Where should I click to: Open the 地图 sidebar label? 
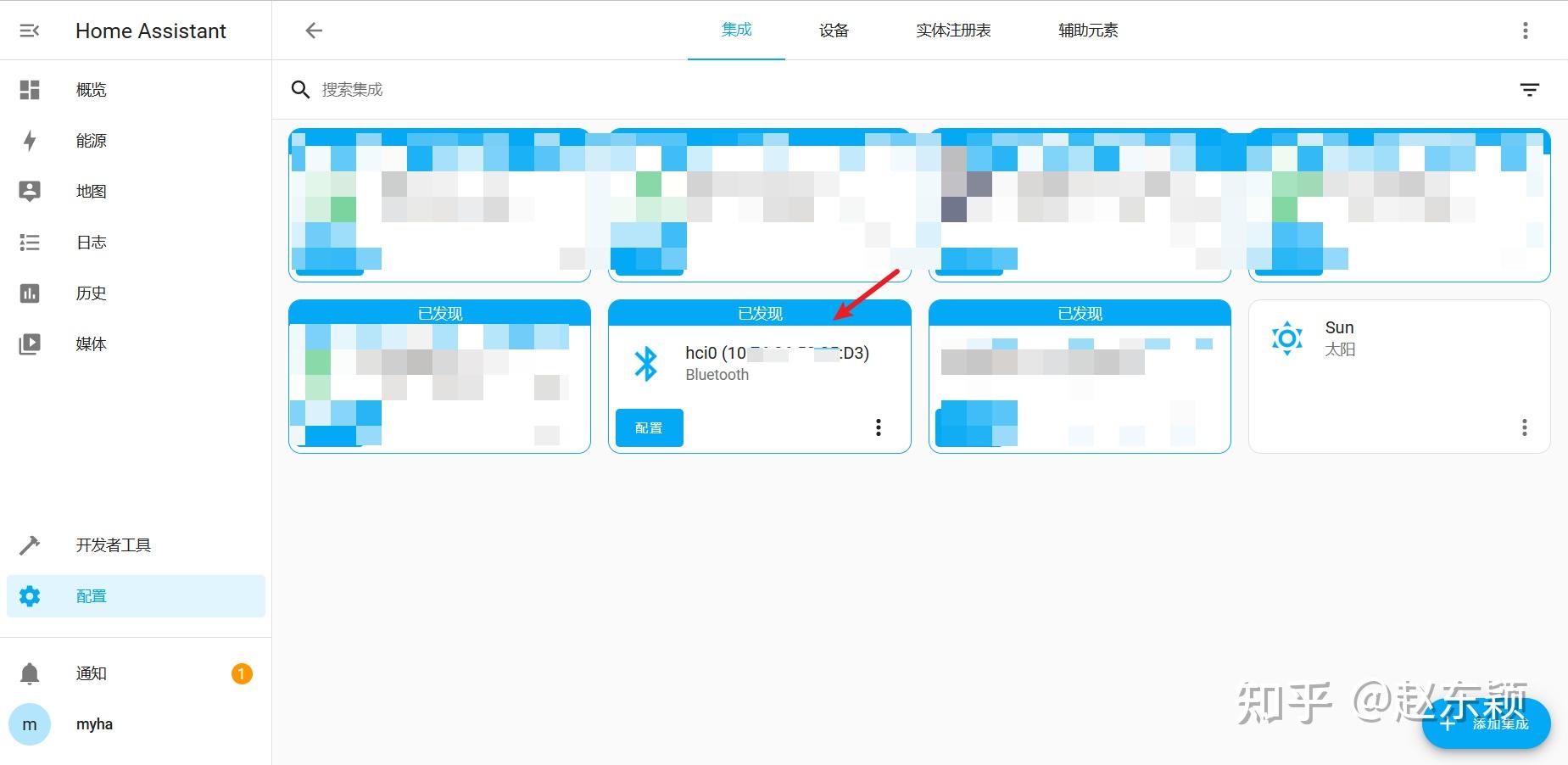(92, 192)
